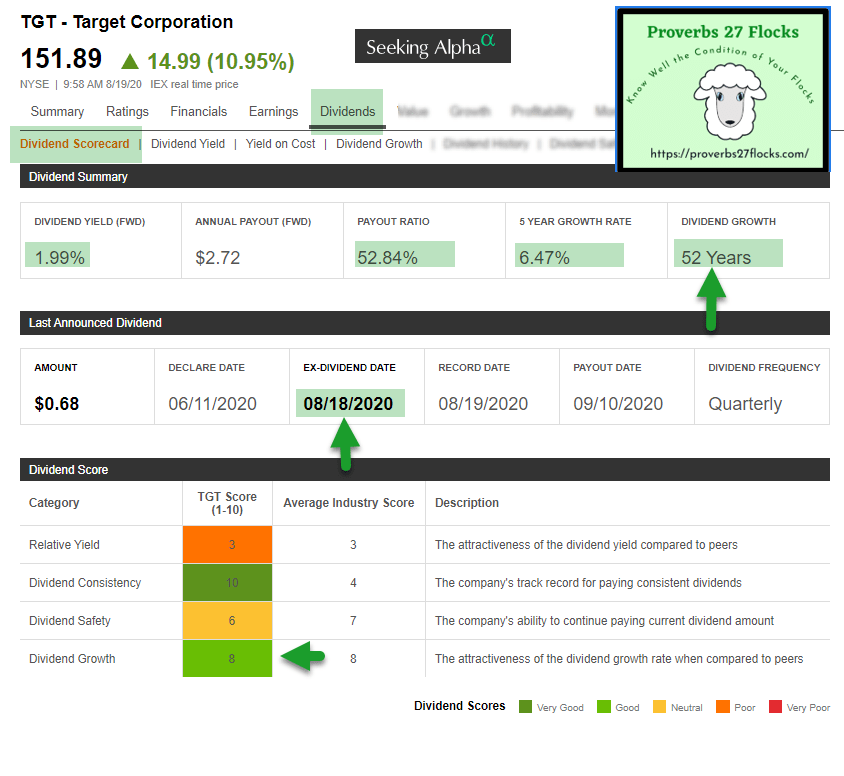Click the red Very Poor legend swatch

[x=774, y=707]
